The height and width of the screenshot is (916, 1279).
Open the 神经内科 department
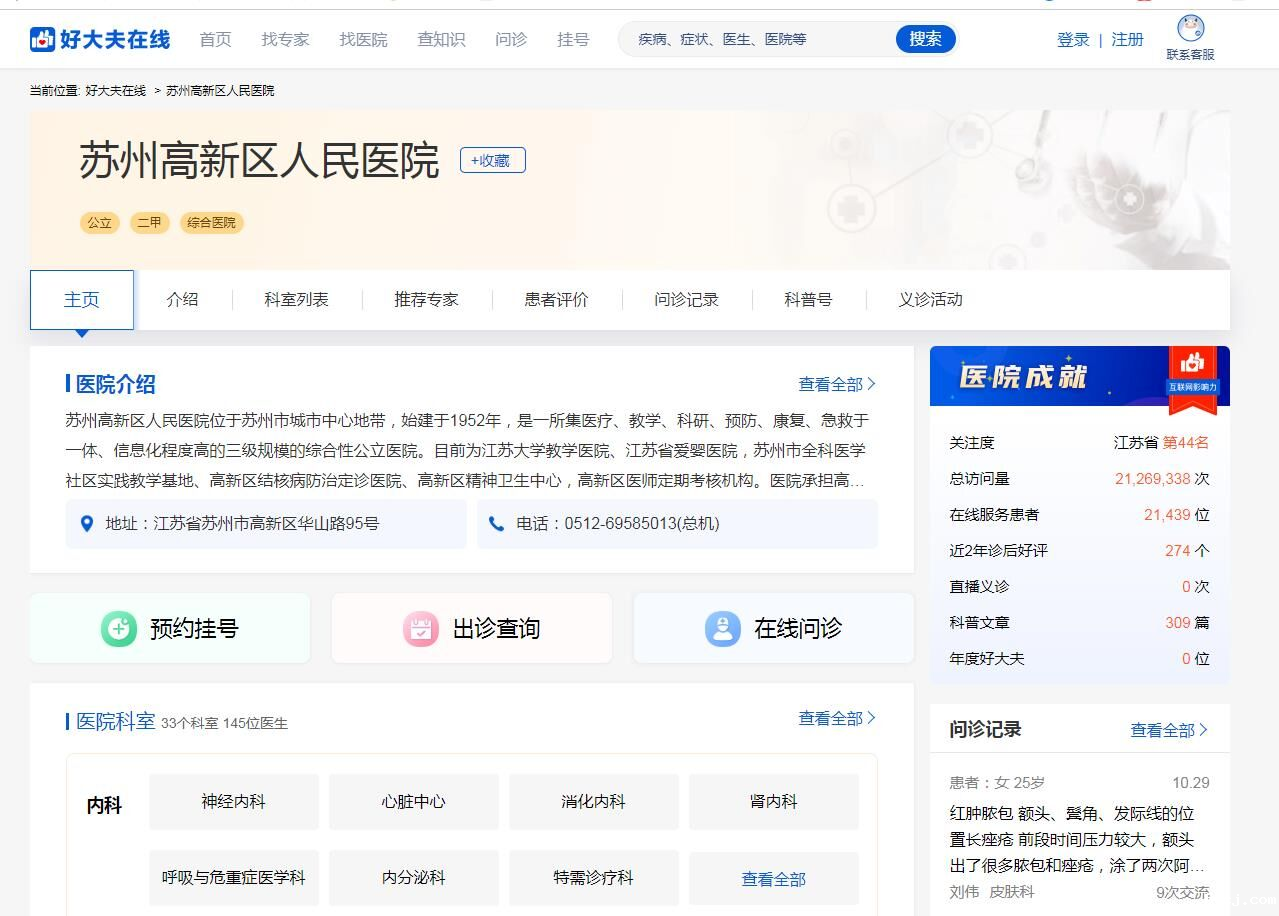click(x=233, y=801)
